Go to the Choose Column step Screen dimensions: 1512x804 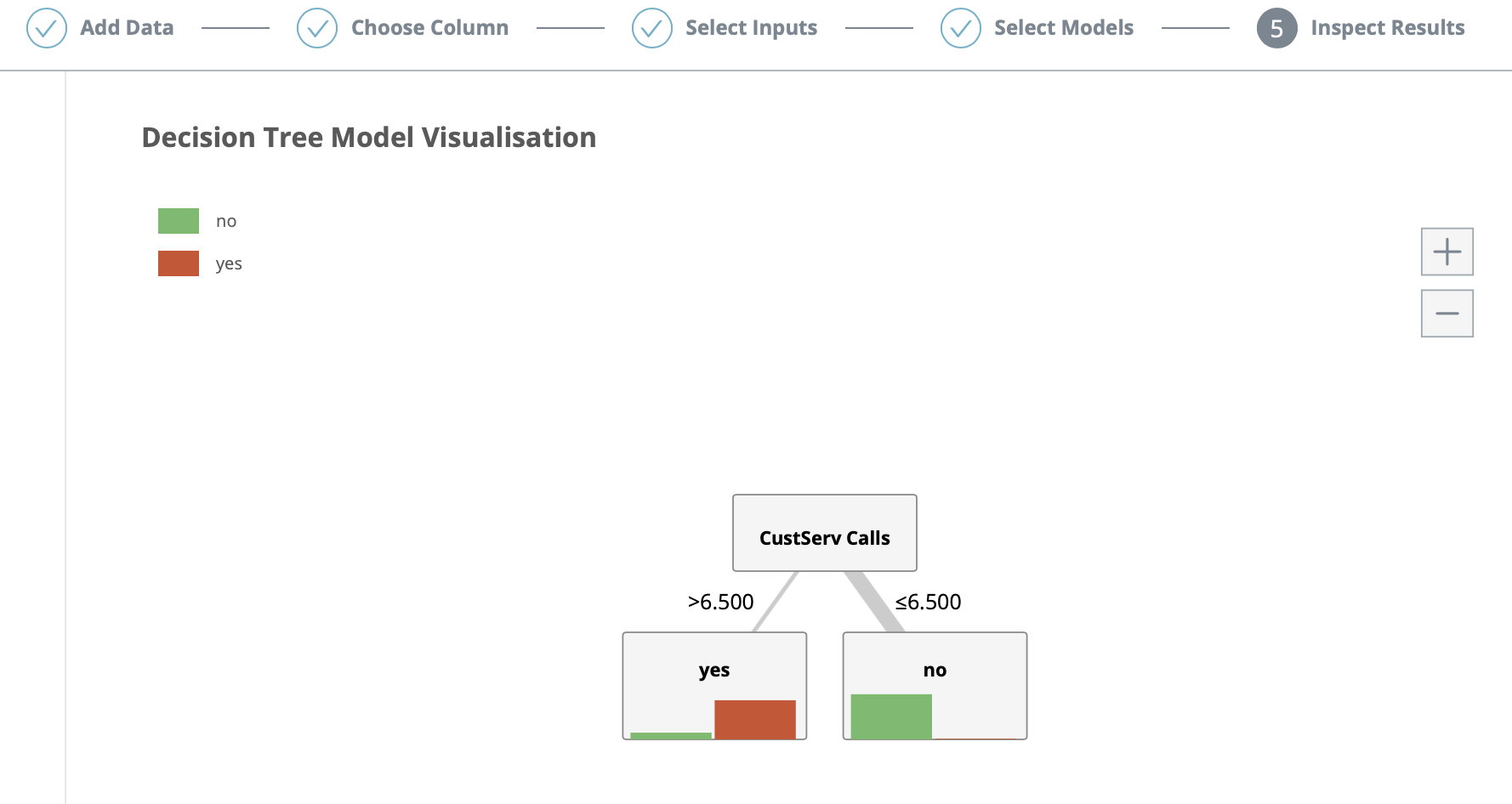coord(429,28)
